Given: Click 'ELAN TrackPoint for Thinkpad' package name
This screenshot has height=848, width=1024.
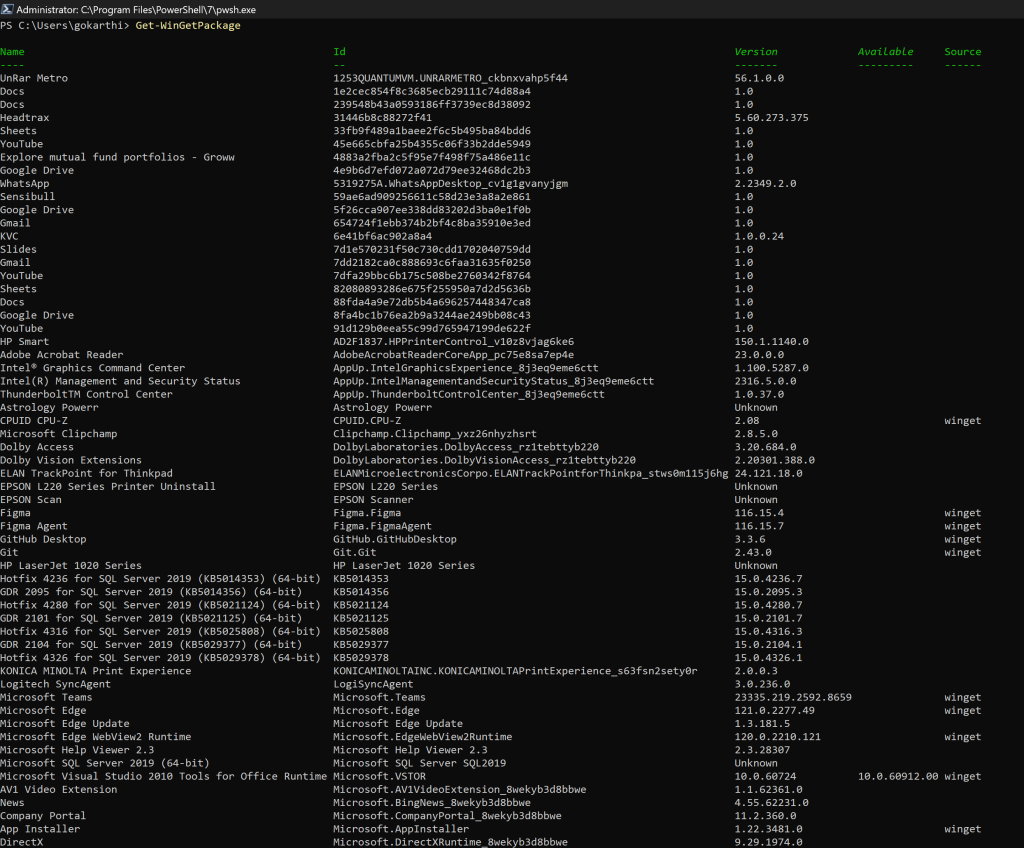Looking at the screenshot, I should 86,473.
